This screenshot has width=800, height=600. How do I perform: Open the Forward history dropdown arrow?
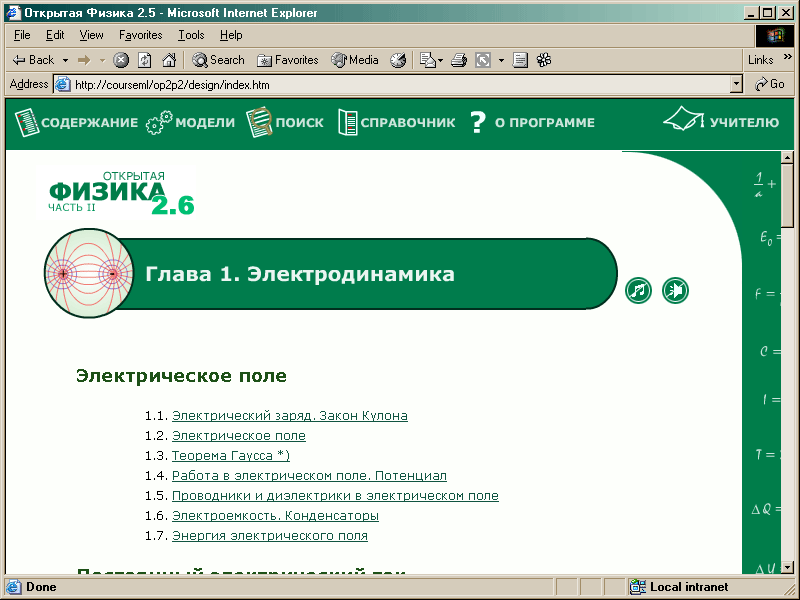pyautogui.click(x=102, y=60)
